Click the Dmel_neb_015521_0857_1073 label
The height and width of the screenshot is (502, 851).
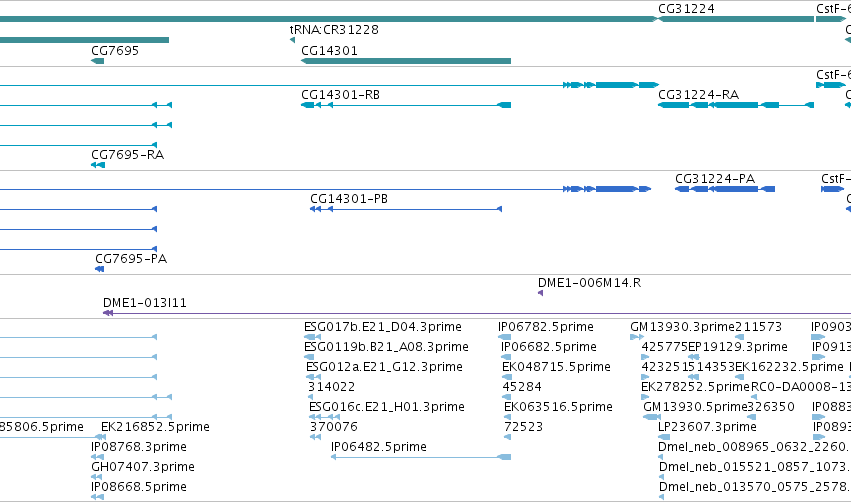(755, 467)
